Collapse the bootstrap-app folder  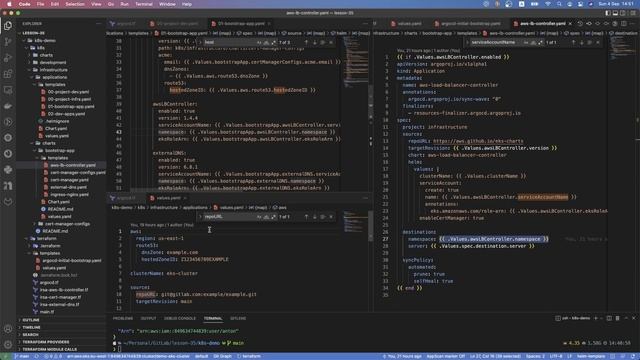coord(60,150)
